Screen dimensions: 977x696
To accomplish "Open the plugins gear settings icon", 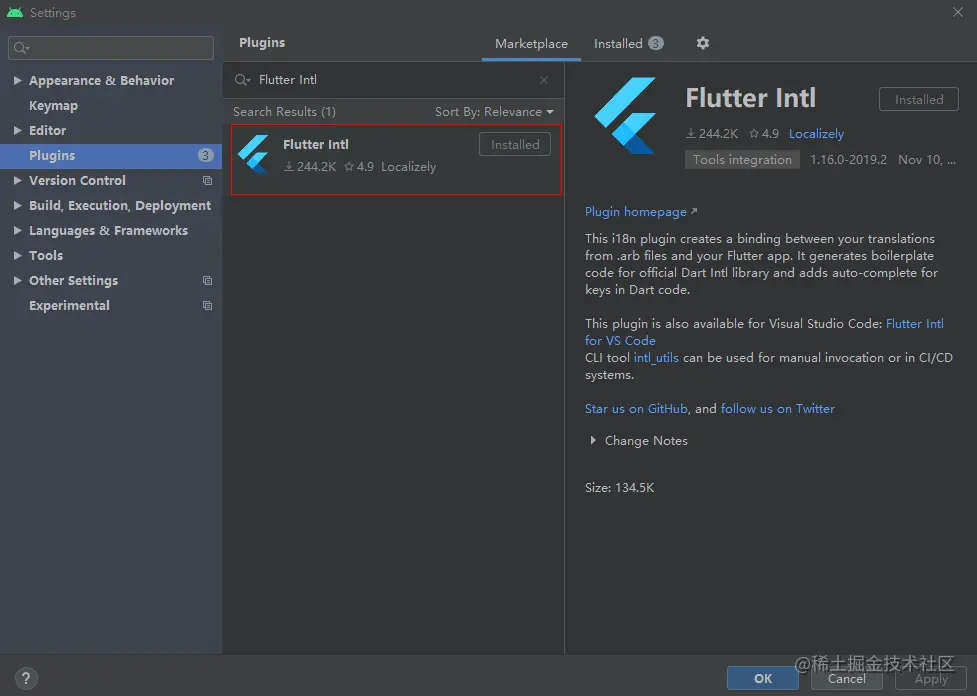I will click(702, 43).
